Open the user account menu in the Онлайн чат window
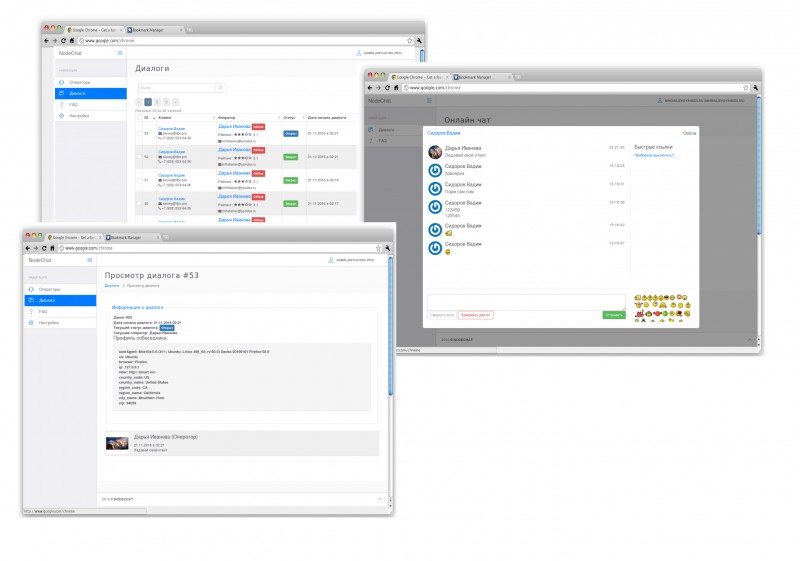Screen dimensions: 800x561 pos(700,100)
